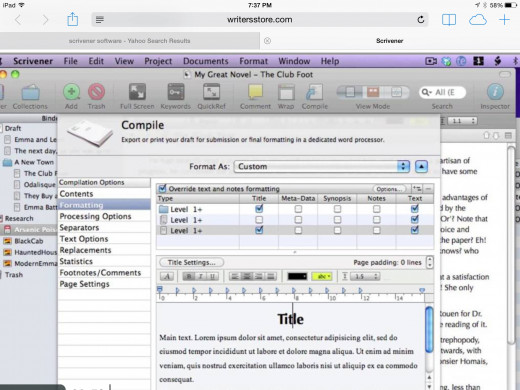Select Processing Options in compilation list
This screenshot has height=390, width=520.
[104, 216]
